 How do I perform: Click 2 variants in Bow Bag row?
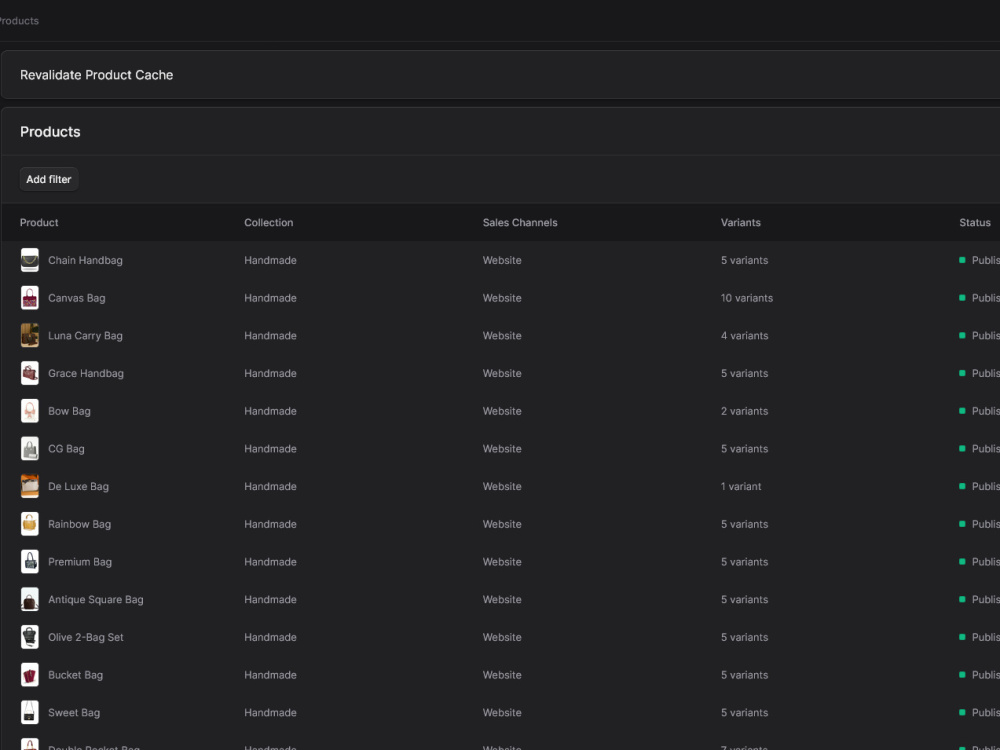(744, 411)
